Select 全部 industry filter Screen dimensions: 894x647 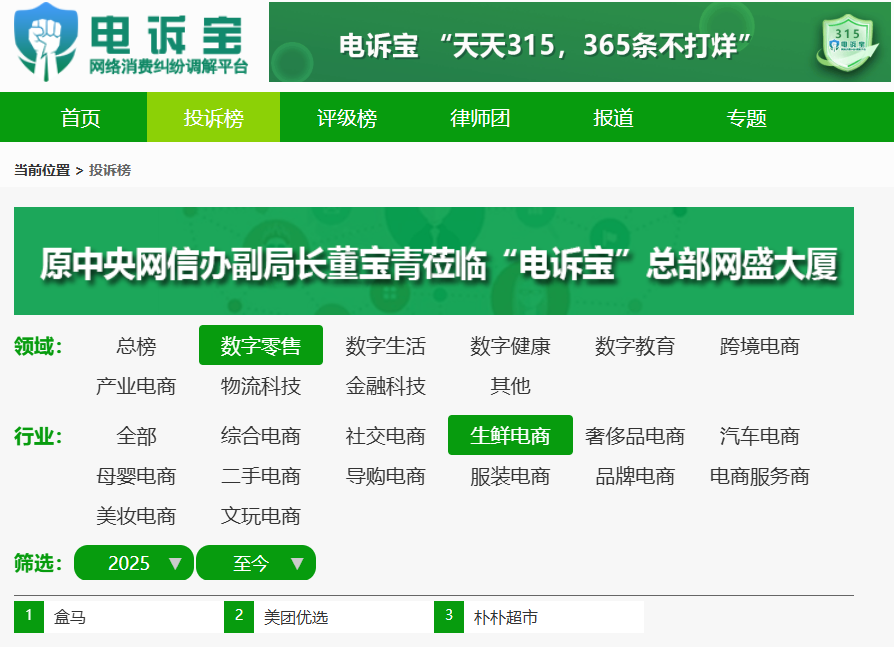point(136,436)
